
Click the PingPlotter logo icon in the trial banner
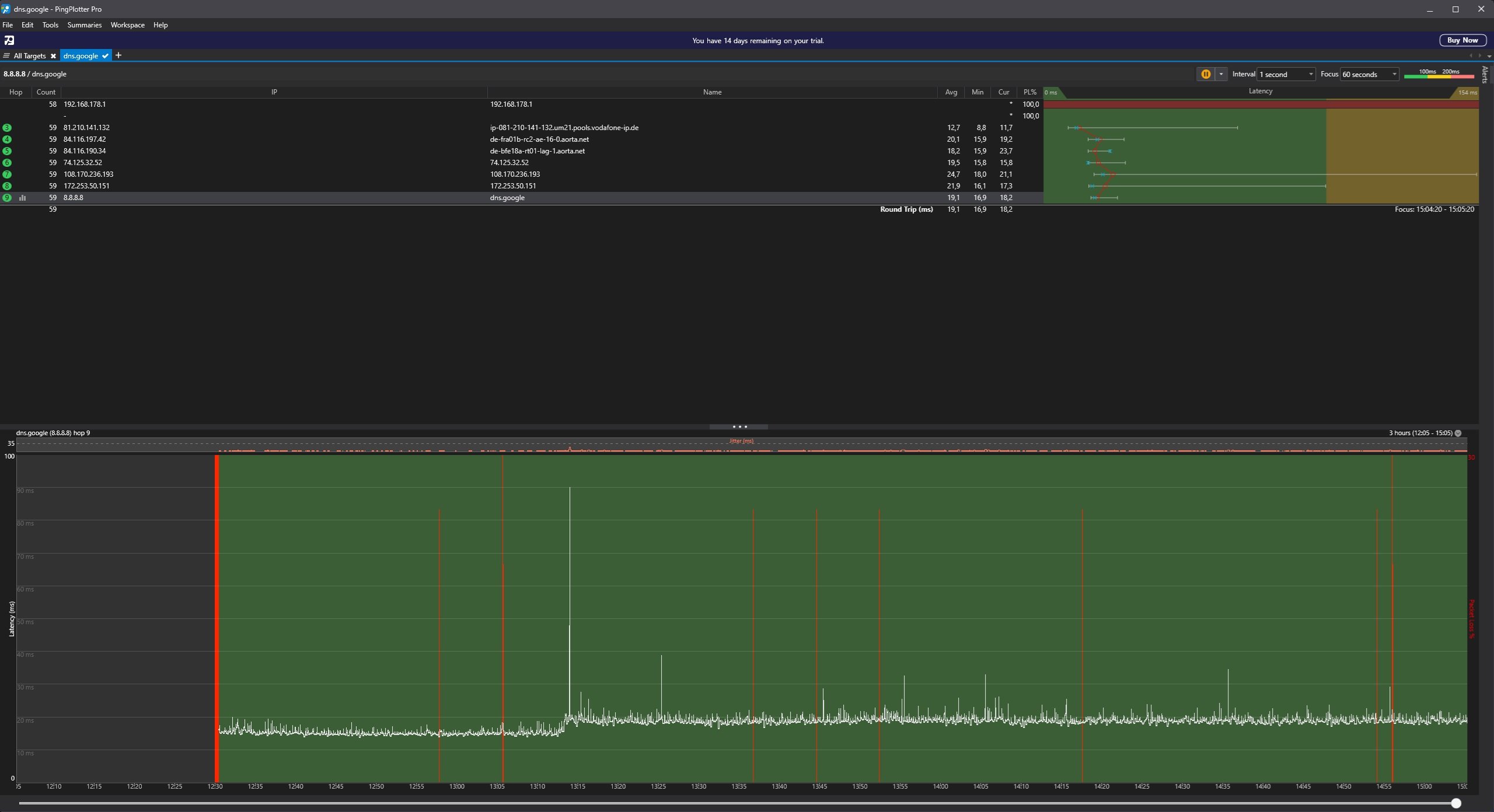pos(9,40)
